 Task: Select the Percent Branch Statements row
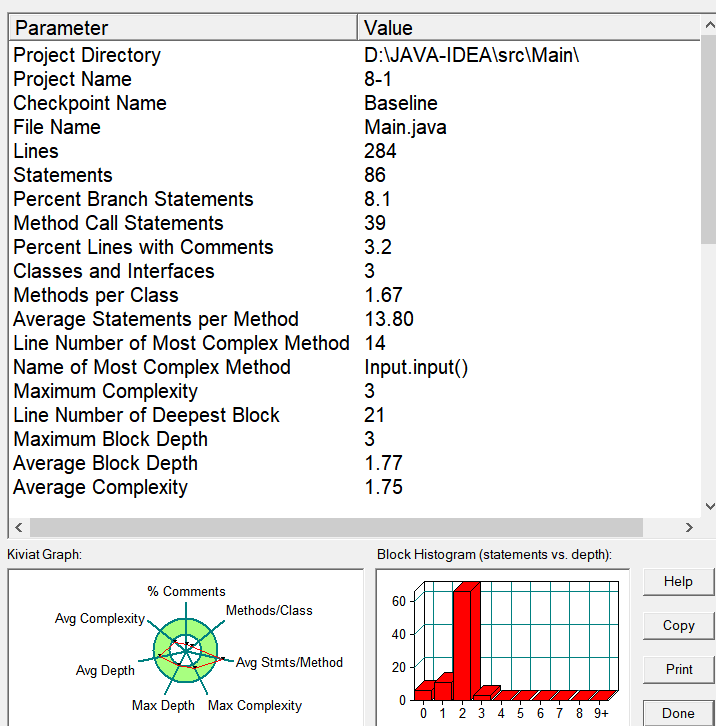click(354, 199)
